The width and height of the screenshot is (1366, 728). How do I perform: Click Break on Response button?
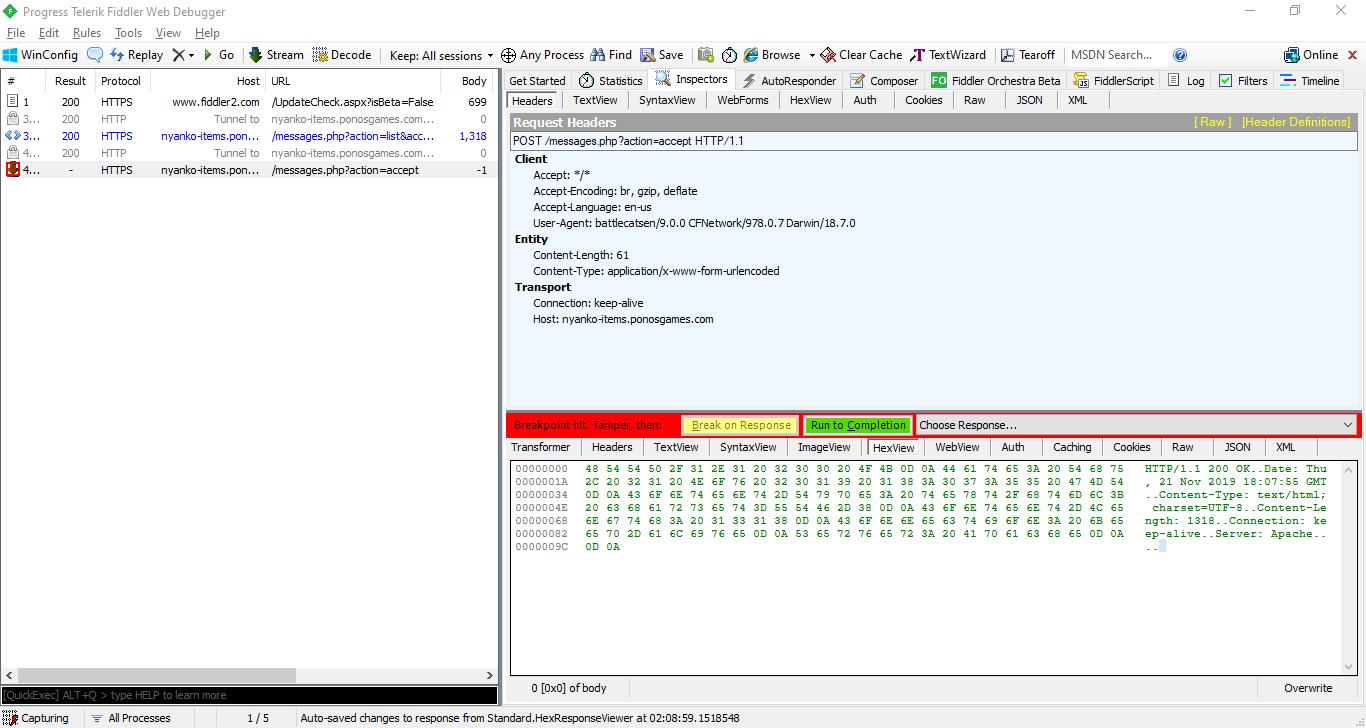(x=741, y=425)
